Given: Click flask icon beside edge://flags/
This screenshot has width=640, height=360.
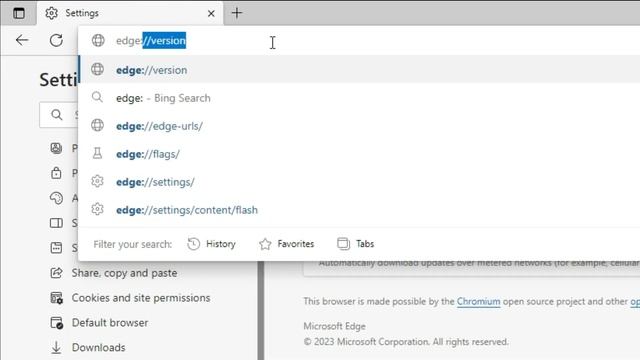Looking at the screenshot, I should tap(97, 153).
